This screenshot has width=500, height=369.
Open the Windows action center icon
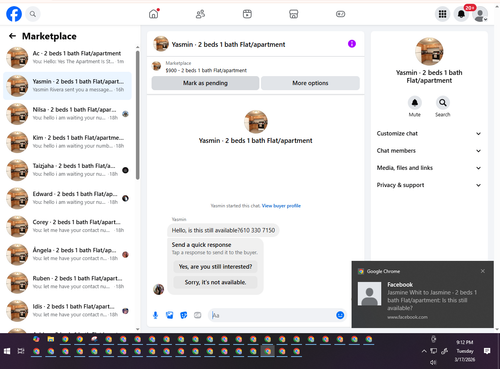tap(487, 351)
